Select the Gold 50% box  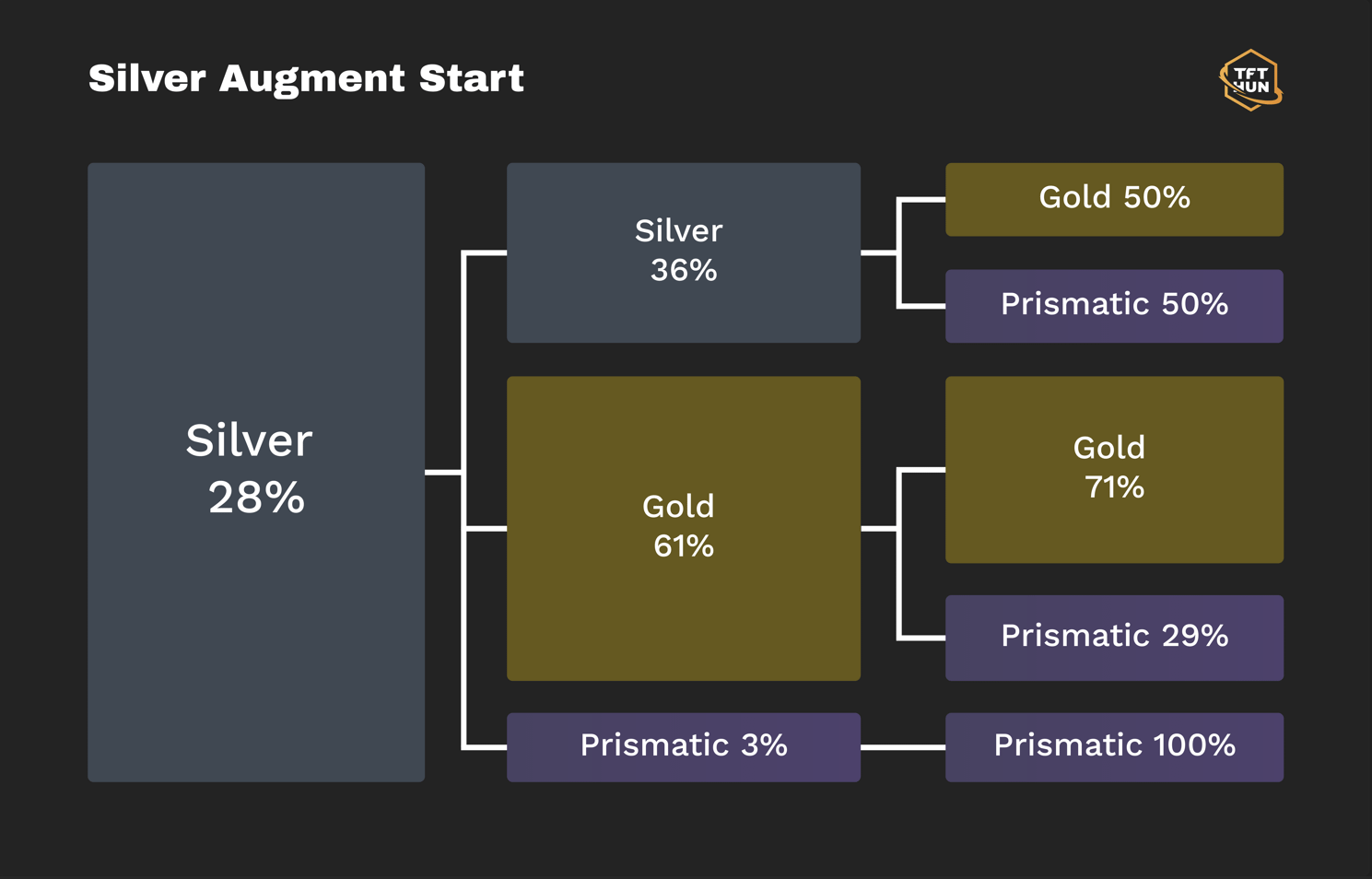pos(1114,199)
